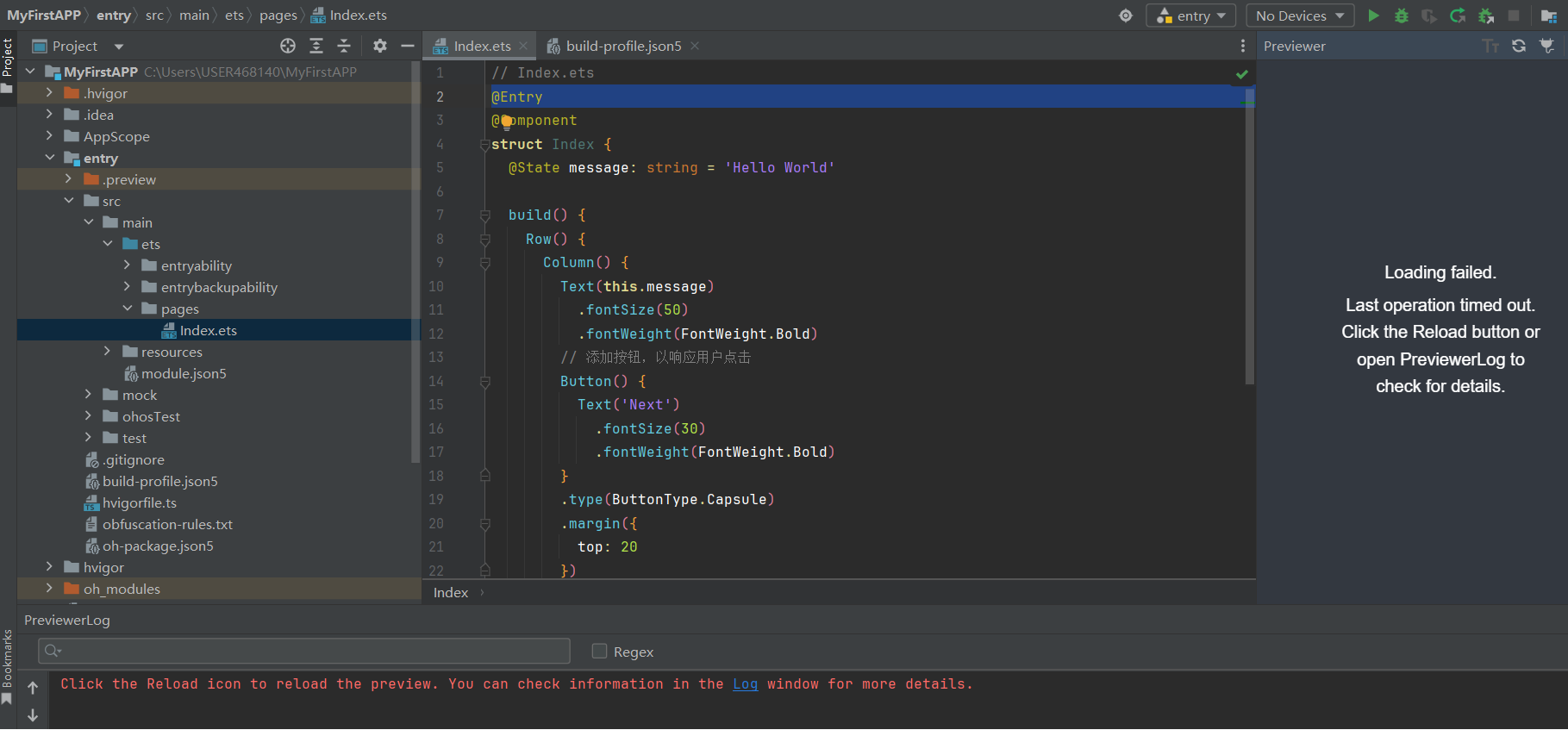Click the target icon left of entry selector
1568x730 pixels.
[1126, 16]
